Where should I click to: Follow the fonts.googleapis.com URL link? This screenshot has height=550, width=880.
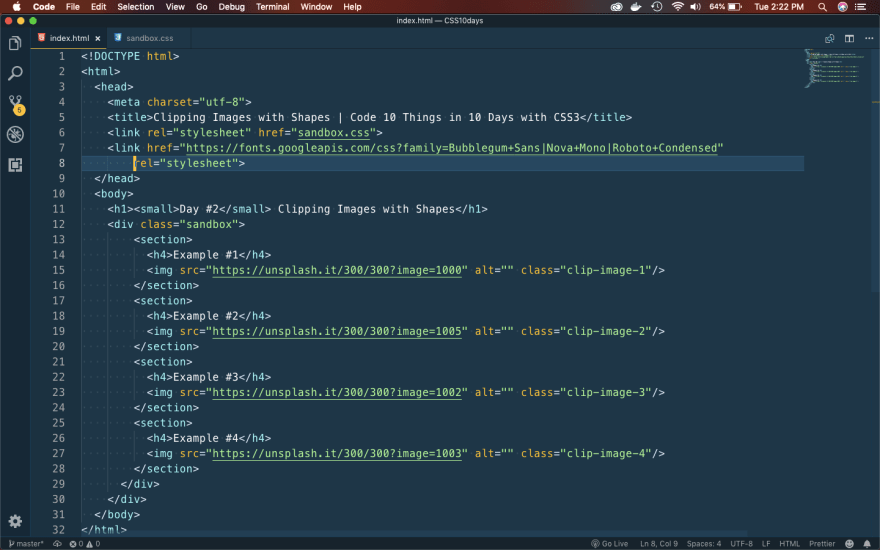coord(452,148)
